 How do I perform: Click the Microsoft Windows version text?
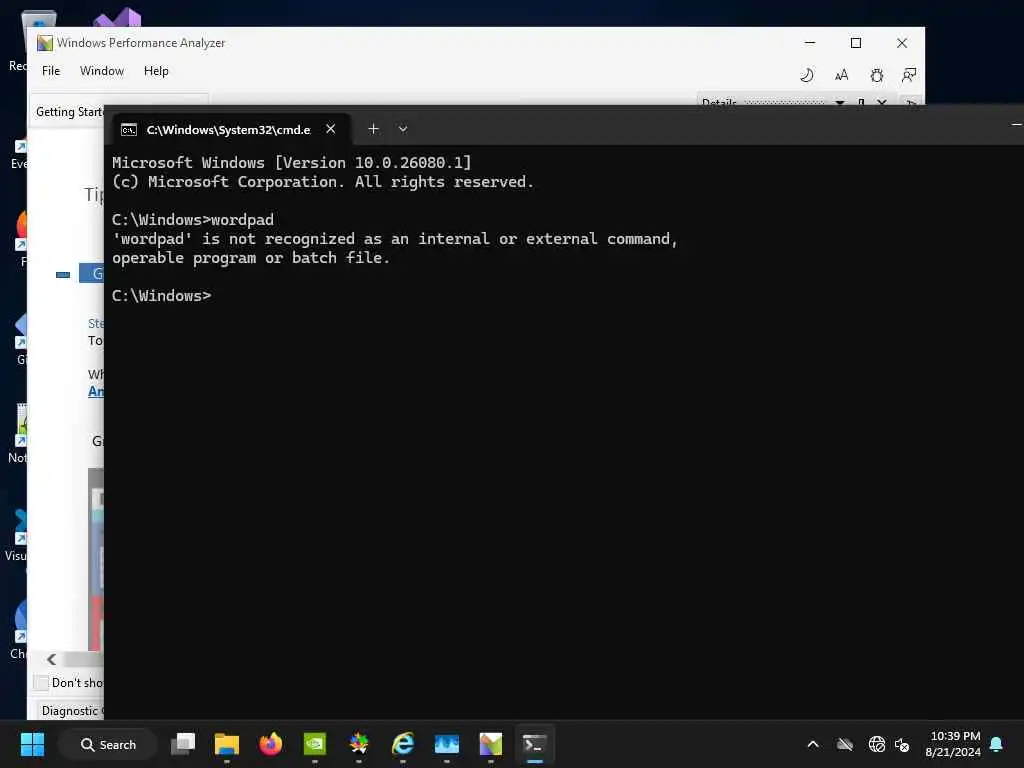tap(291, 163)
